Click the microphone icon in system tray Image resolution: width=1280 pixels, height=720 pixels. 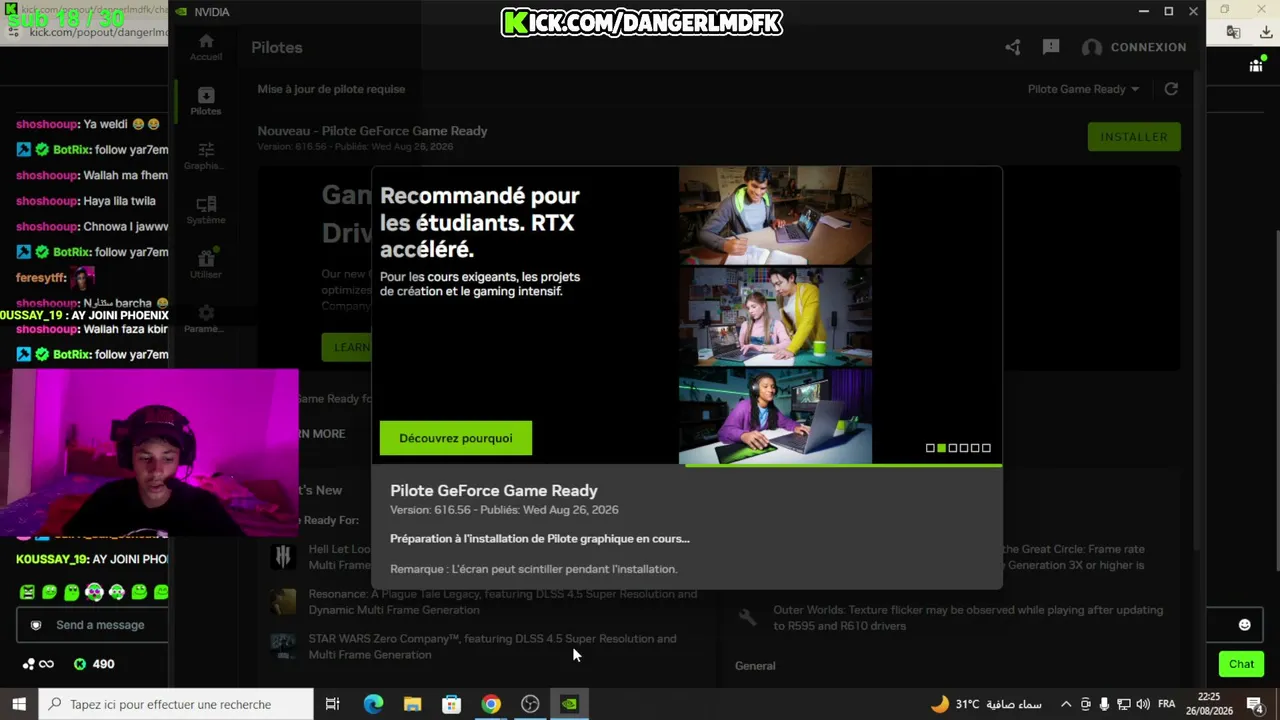(x=1104, y=704)
